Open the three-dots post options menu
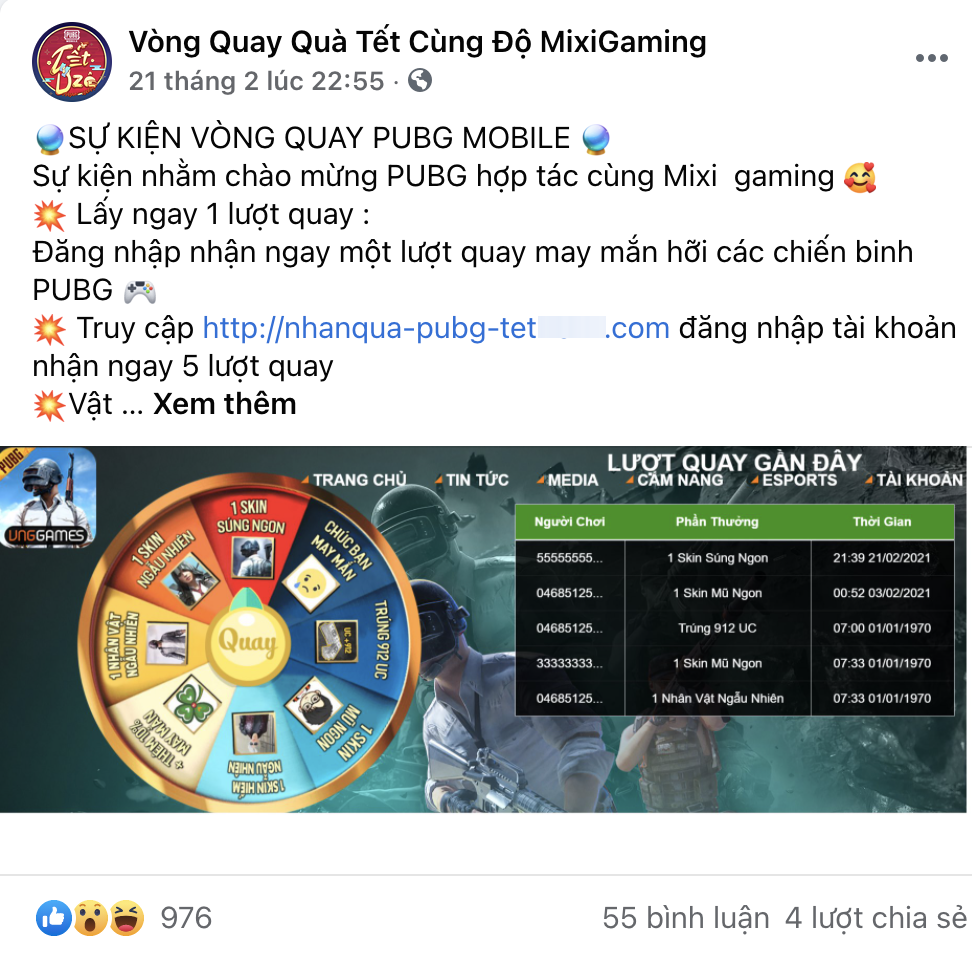 (x=932, y=58)
